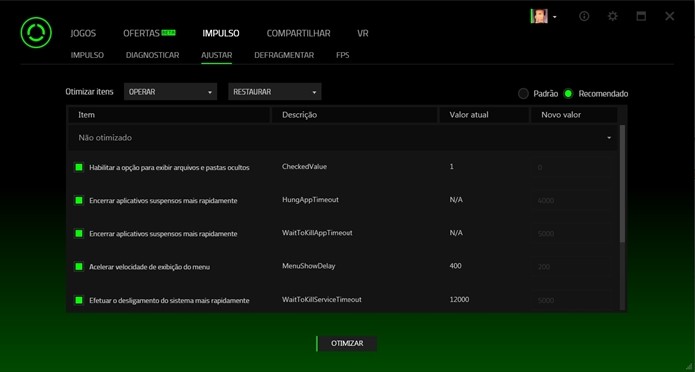Click the Otimizar itens label
Screen dimensions: 695x372
coord(89,92)
